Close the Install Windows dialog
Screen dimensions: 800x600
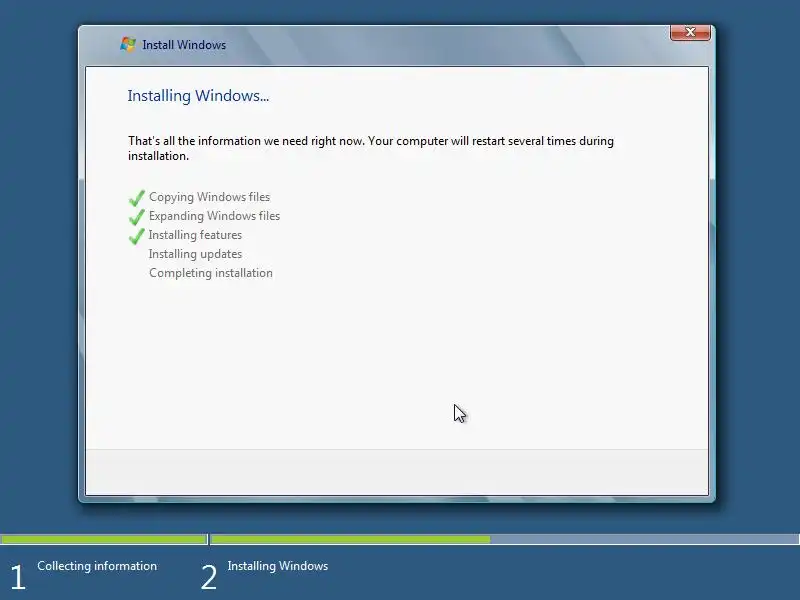pos(690,33)
